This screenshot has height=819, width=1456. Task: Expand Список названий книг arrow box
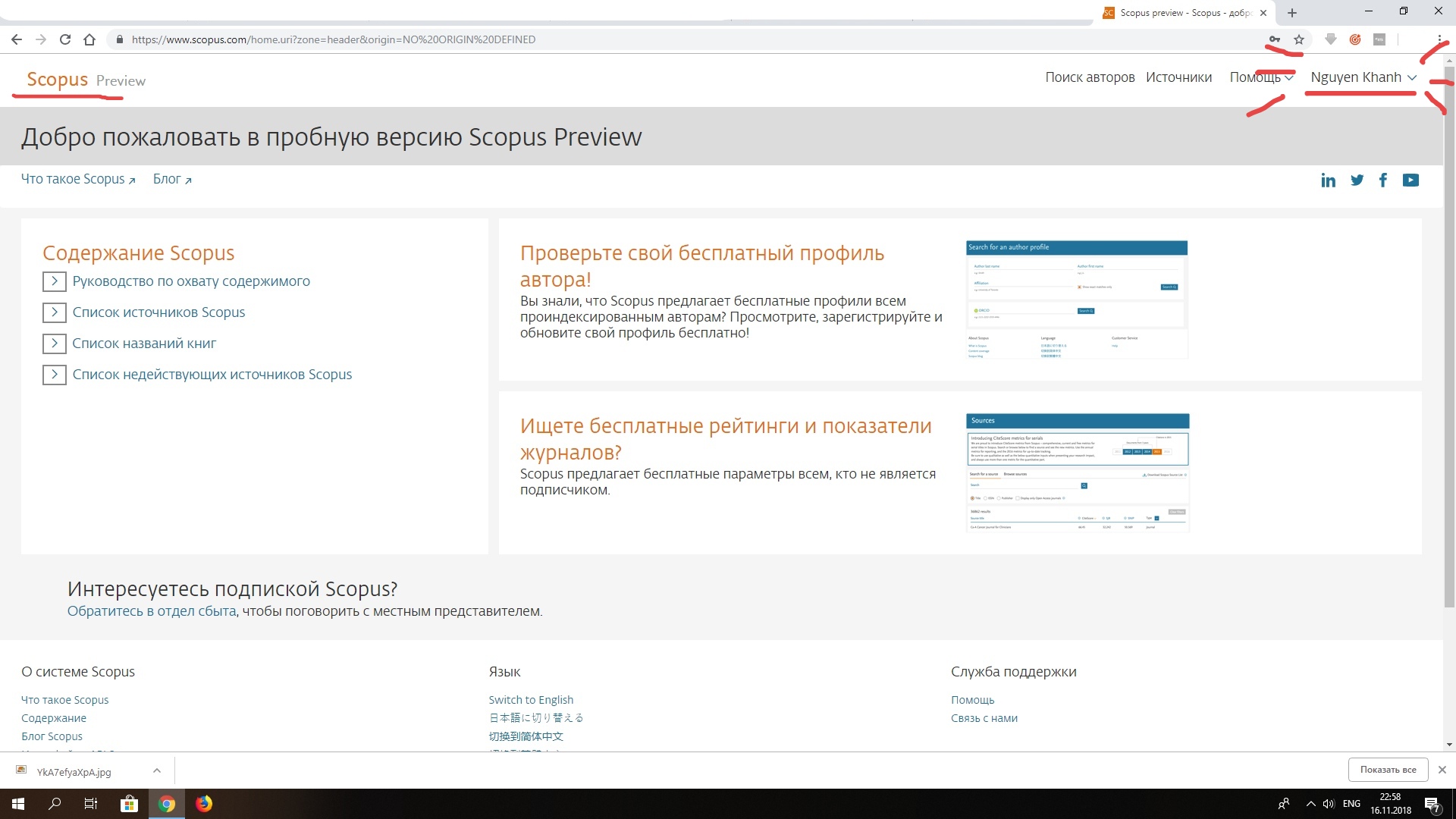(x=54, y=344)
